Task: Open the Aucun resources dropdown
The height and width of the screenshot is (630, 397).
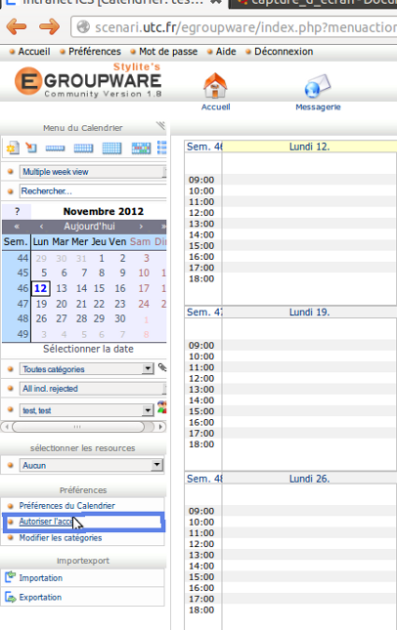Action: 91,465
